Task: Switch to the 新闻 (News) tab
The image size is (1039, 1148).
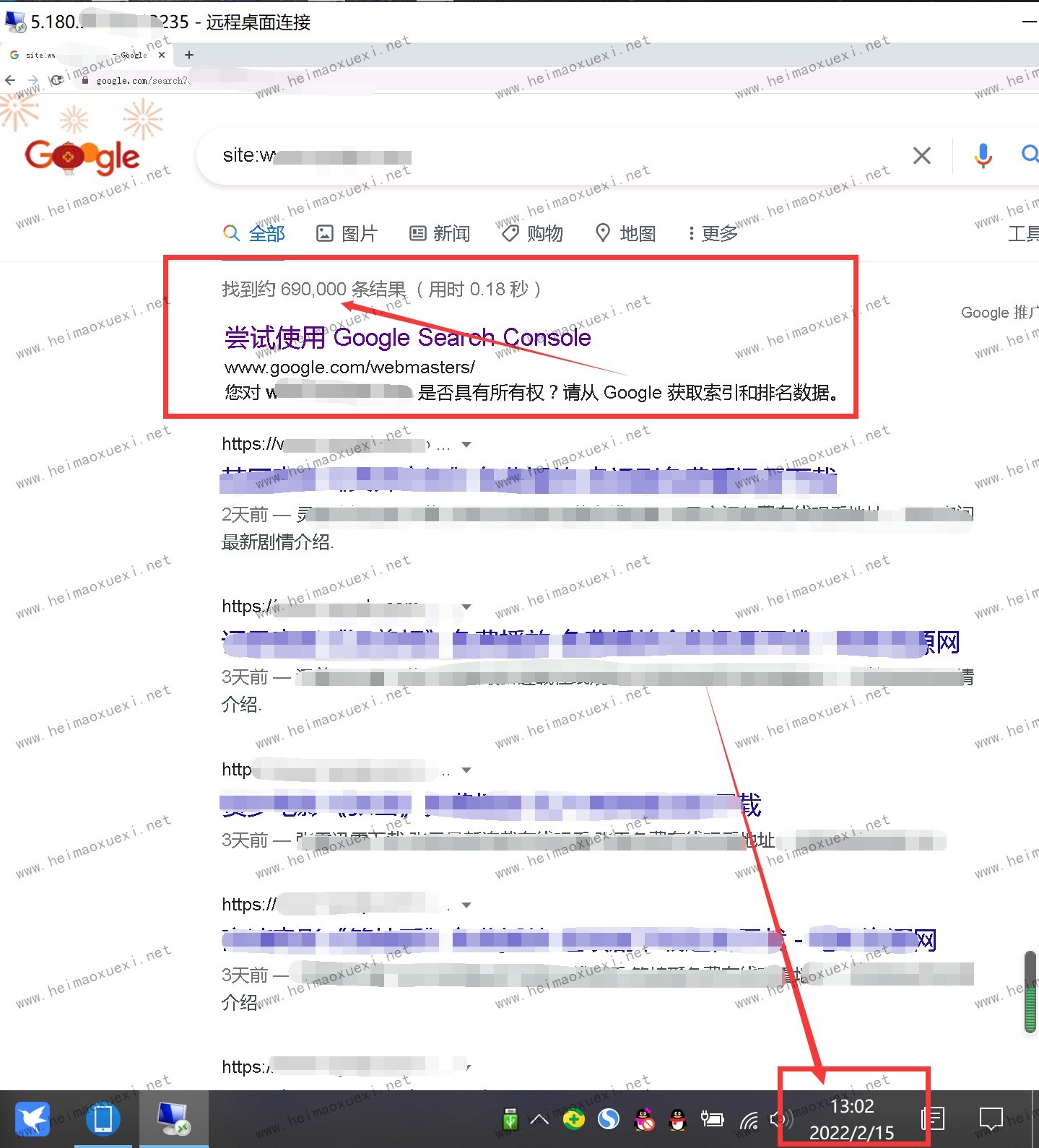Action: pyautogui.click(x=440, y=233)
